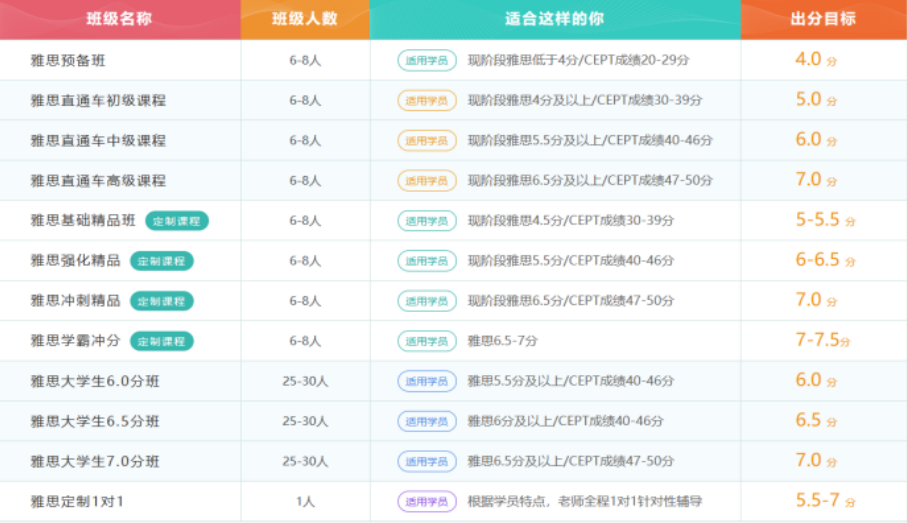Image resolution: width=907 pixels, height=523 pixels.
Task: Click 现阶段雅思6.5分及以上/CEPT成绩47-50分 description
Action: coord(590,181)
